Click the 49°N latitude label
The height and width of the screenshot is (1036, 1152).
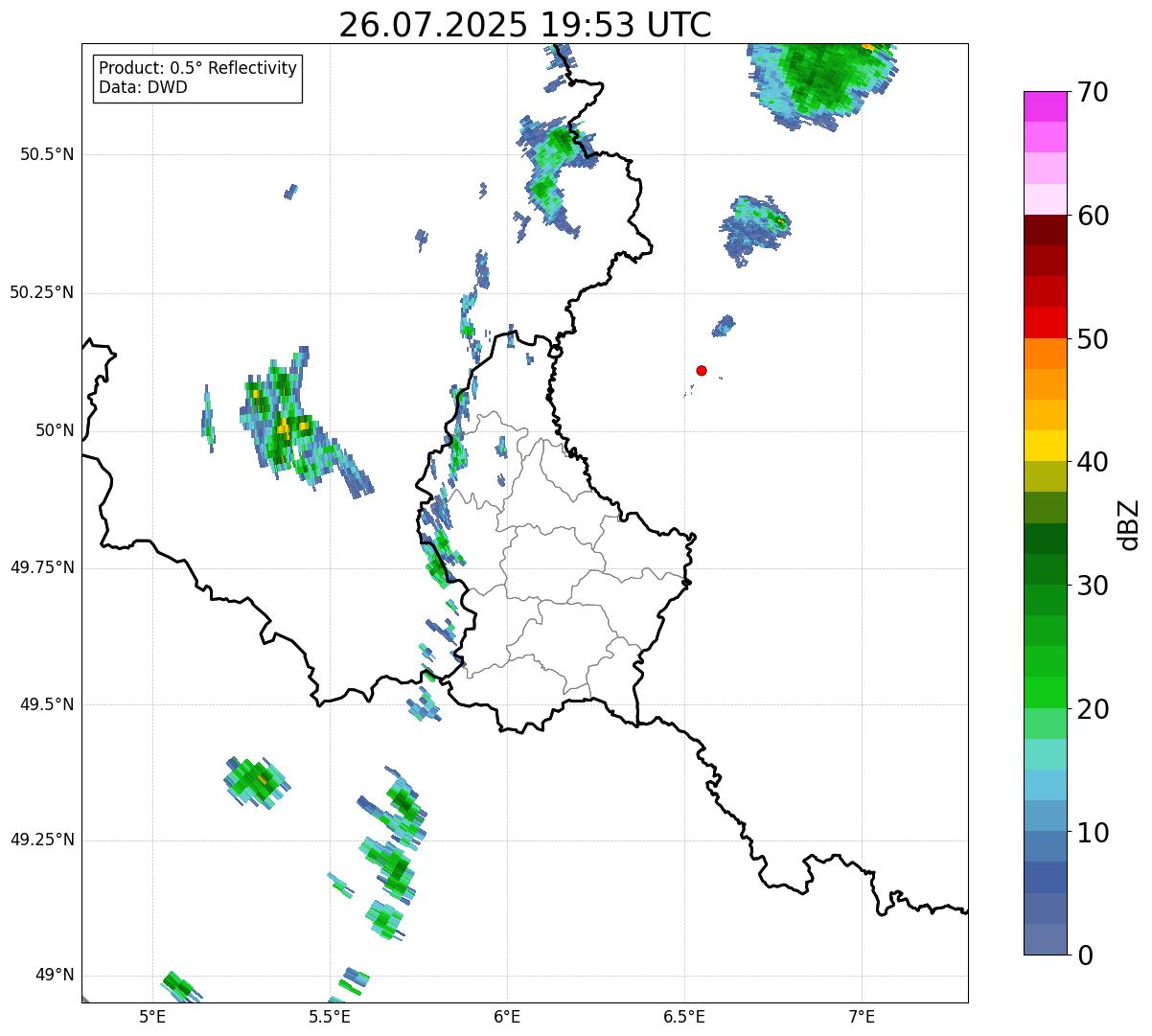pyautogui.click(x=55, y=975)
